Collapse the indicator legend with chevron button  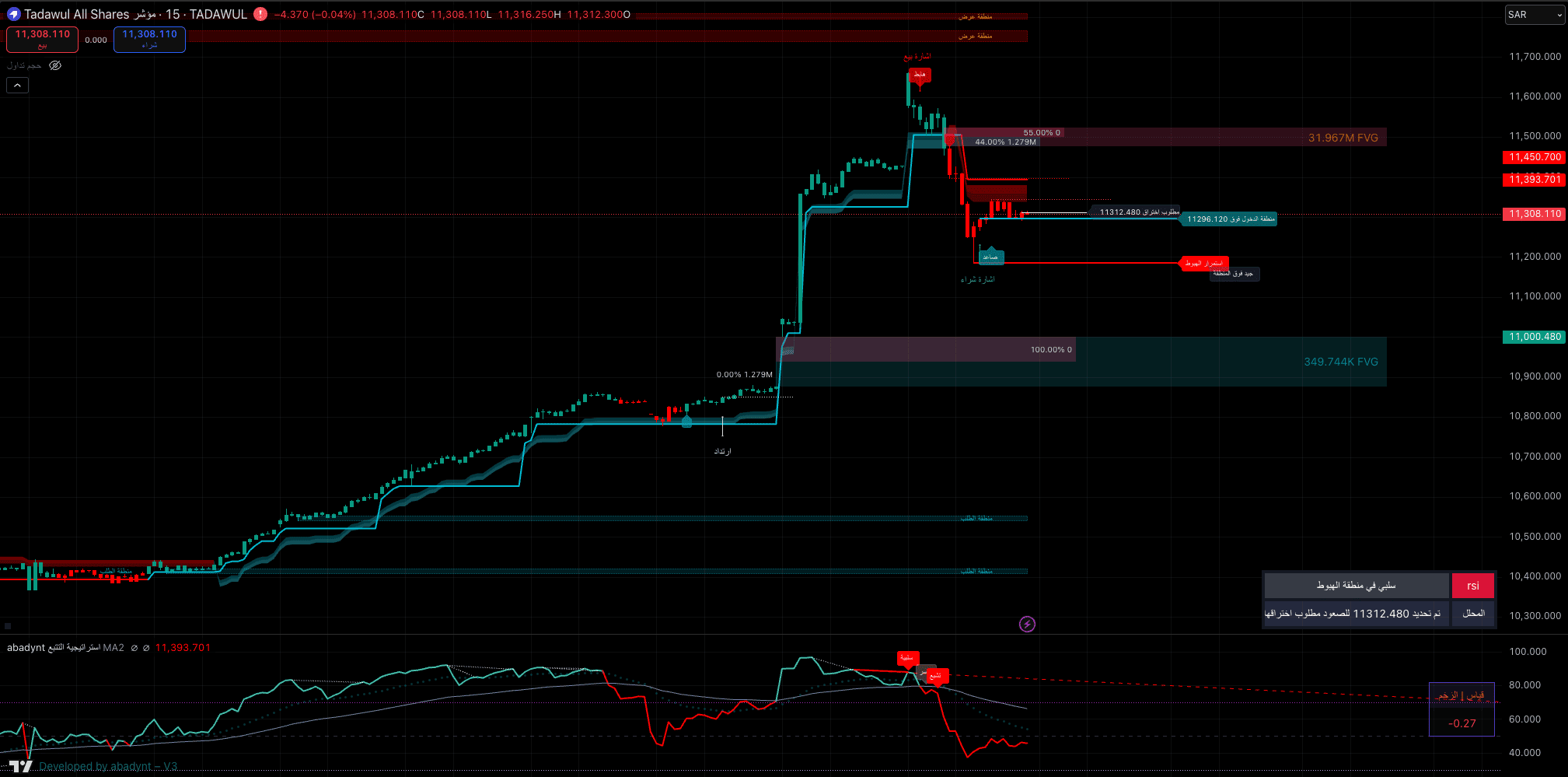[x=17, y=85]
